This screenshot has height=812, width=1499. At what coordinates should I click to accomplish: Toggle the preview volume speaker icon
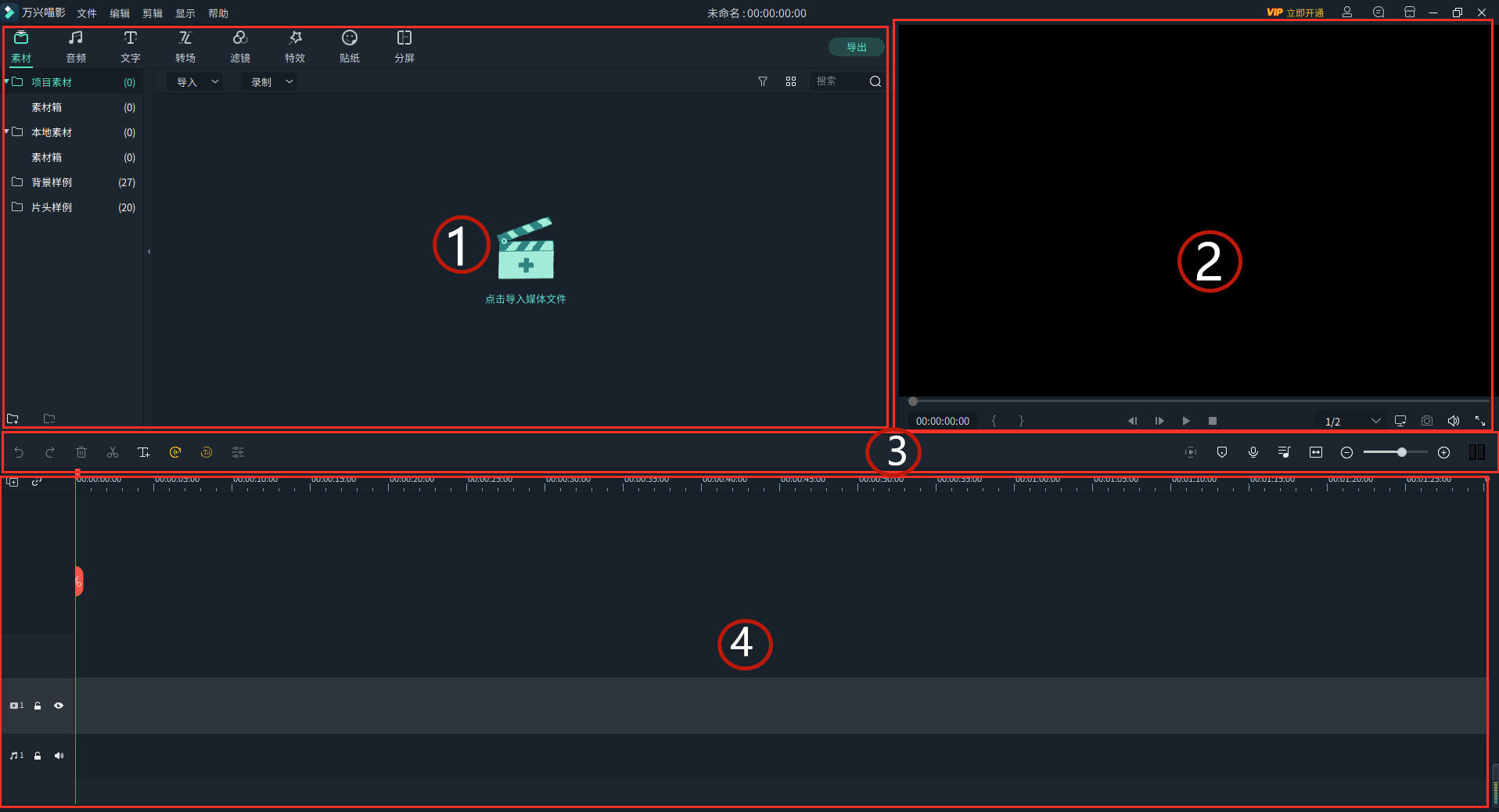(1454, 421)
